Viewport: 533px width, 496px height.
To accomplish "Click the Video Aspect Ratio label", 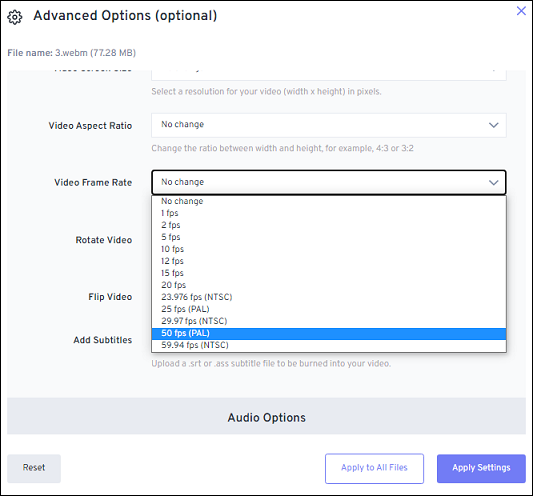I will pyautogui.click(x=90, y=126).
